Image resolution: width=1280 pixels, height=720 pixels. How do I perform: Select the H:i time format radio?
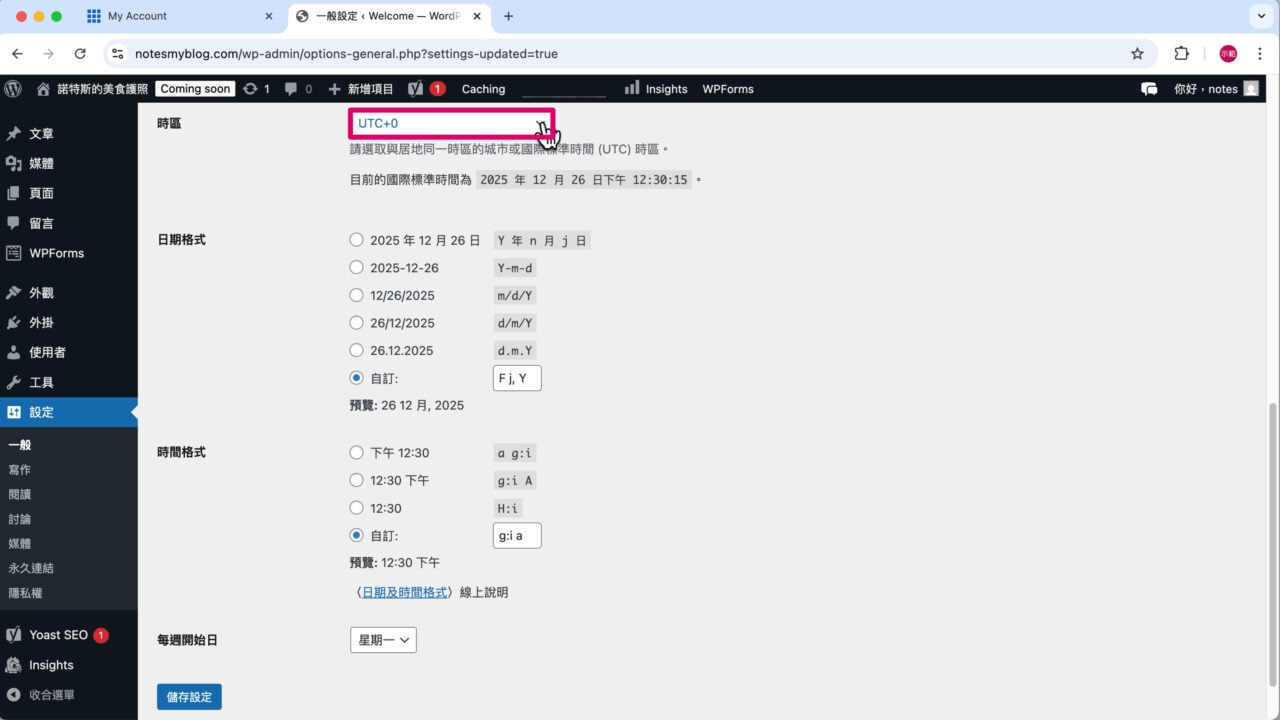pyautogui.click(x=356, y=508)
